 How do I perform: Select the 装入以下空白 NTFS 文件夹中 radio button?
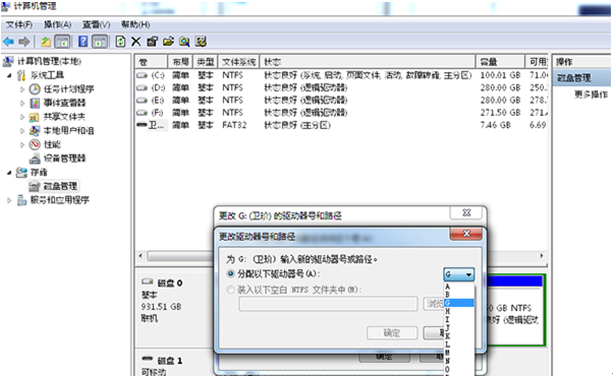pyautogui.click(x=231, y=290)
